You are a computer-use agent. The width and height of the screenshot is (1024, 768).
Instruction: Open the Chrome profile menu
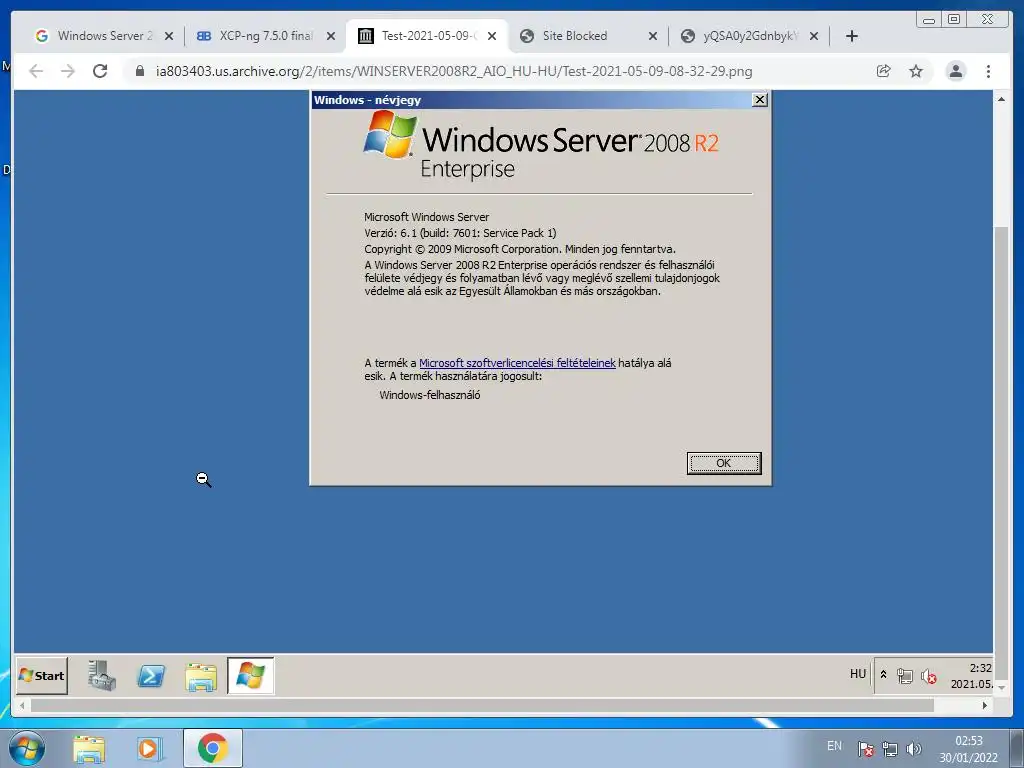point(955,71)
